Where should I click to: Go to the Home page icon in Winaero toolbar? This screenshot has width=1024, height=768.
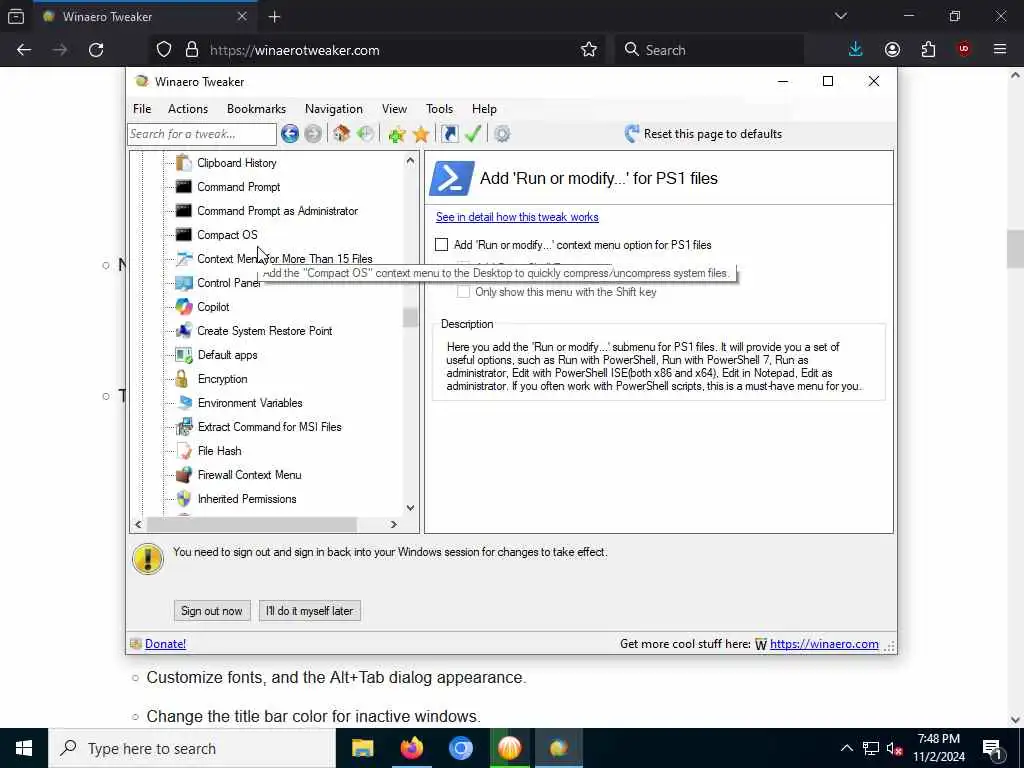(x=341, y=134)
